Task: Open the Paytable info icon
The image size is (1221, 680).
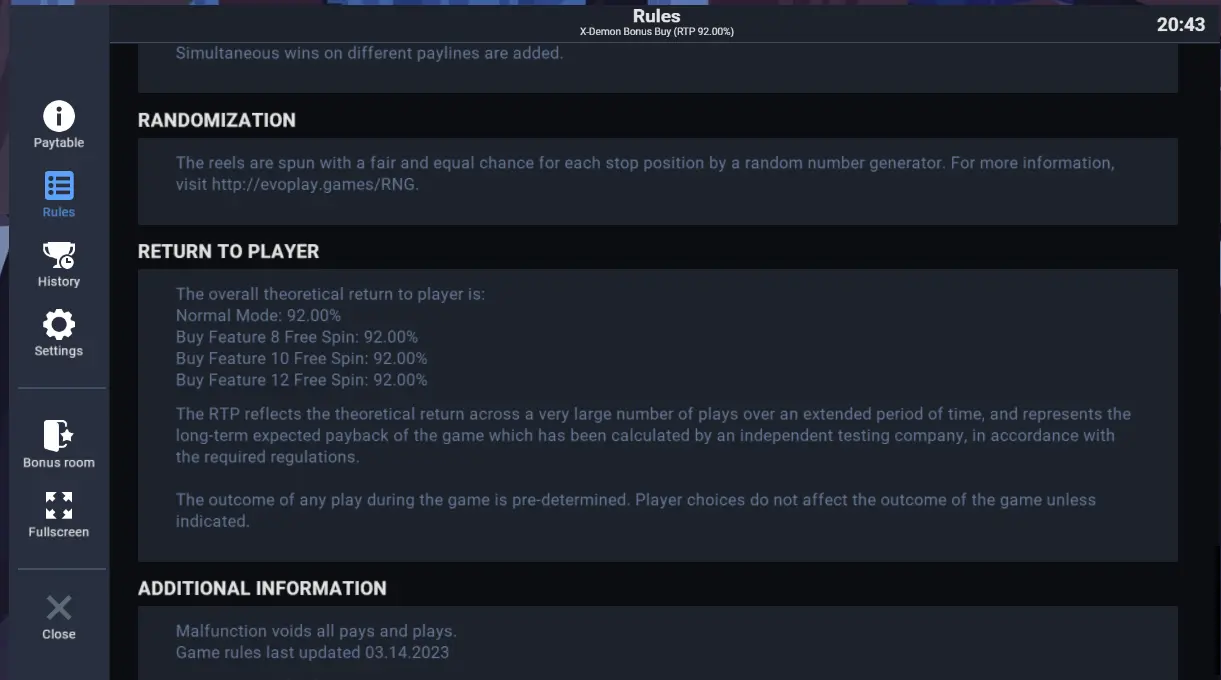Action: (x=59, y=116)
